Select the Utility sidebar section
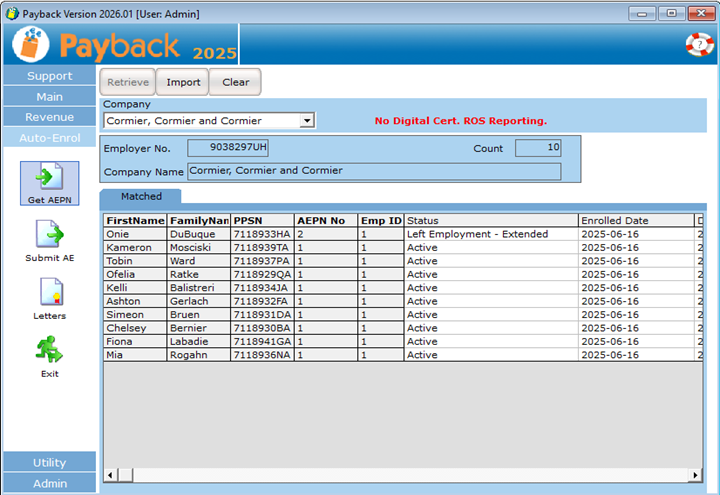Viewport: 720px width, 495px height. click(x=50, y=462)
